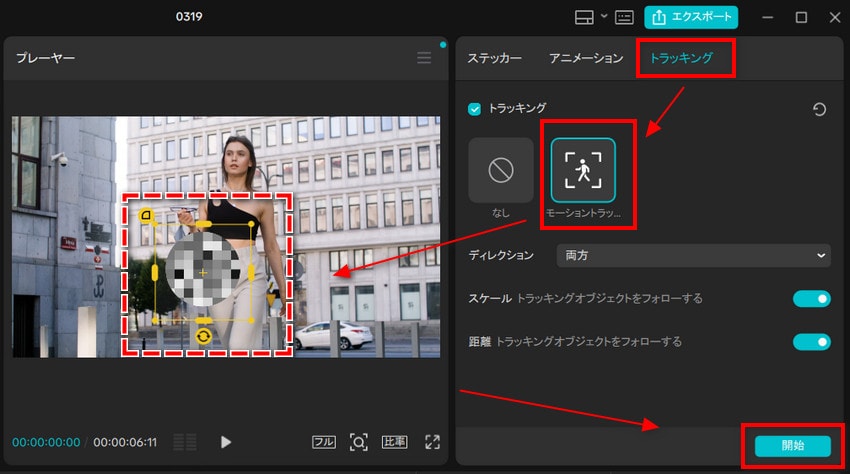The height and width of the screenshot is (474, 850).
Task: Select the なし (none) tracking option
Action: coord(501,171)
